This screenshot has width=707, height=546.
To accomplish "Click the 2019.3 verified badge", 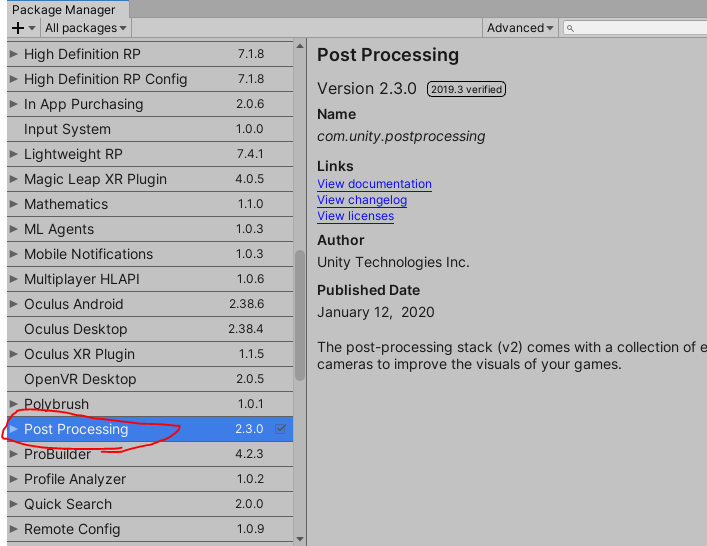I will point(466,89).
